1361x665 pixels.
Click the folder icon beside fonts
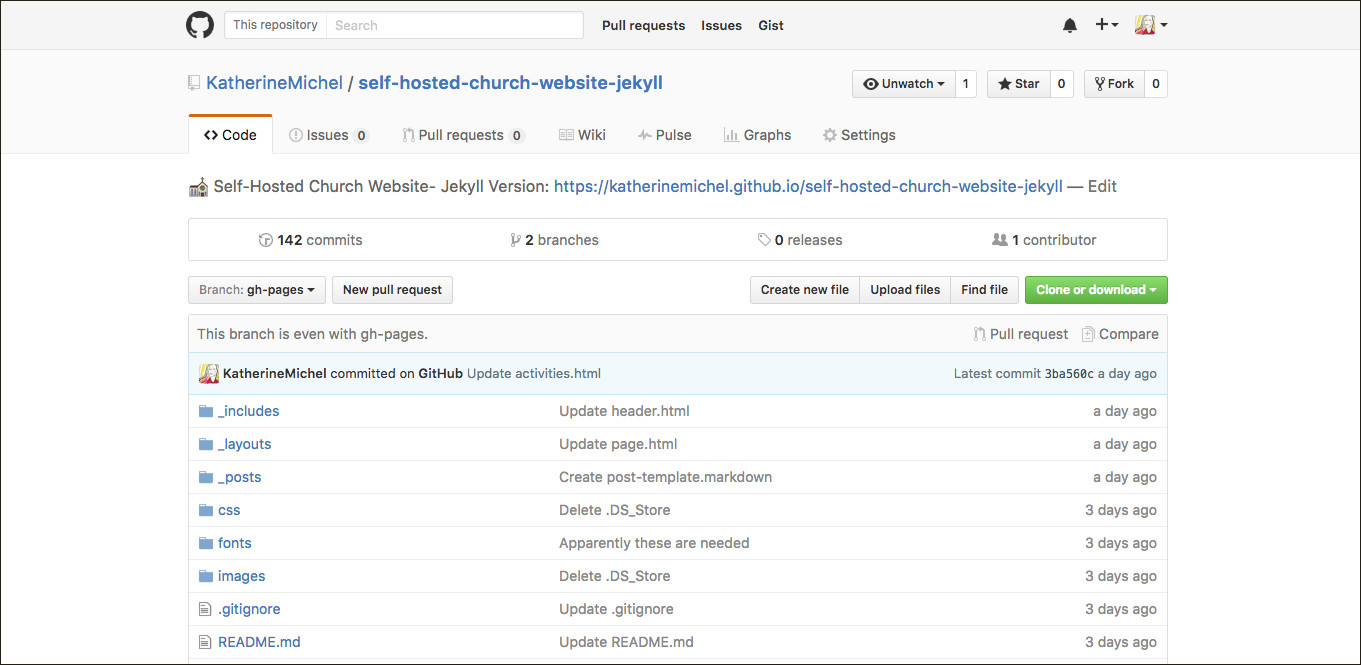[206, 543]
